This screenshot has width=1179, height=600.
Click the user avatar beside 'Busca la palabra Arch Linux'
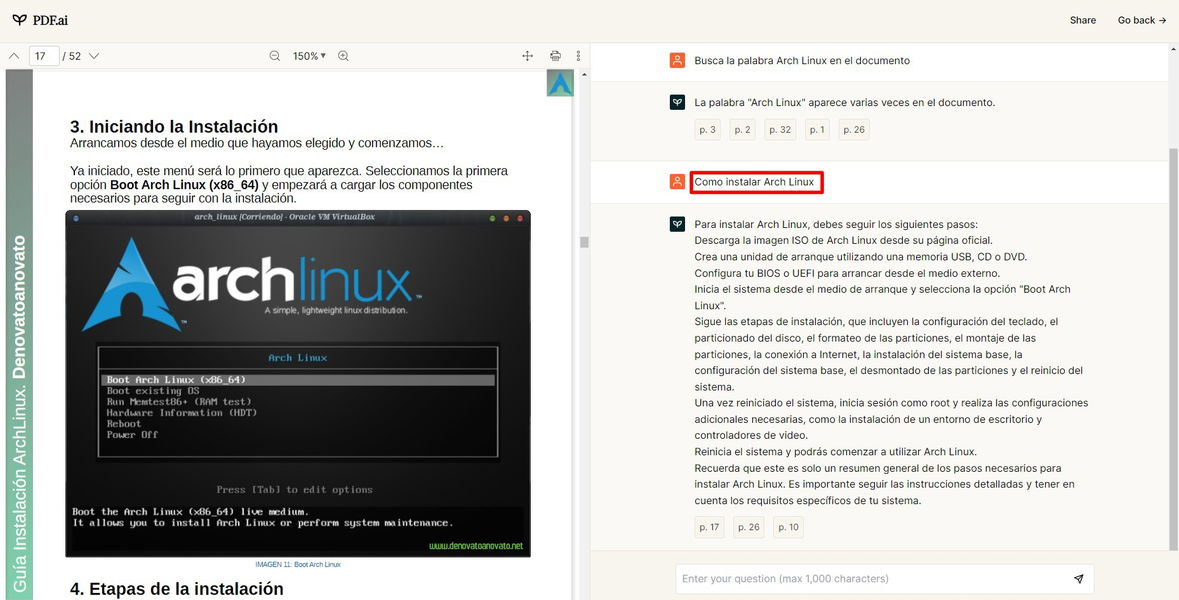tap(677, 60)
